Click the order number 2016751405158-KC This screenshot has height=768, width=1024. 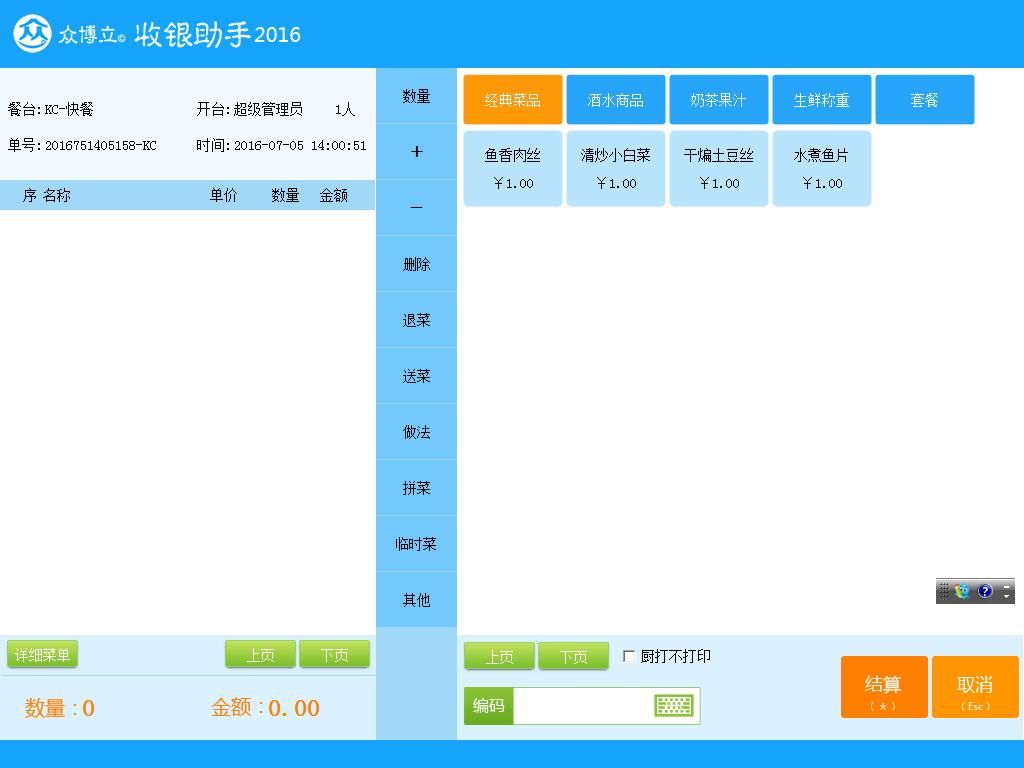[x=101, y=146]
